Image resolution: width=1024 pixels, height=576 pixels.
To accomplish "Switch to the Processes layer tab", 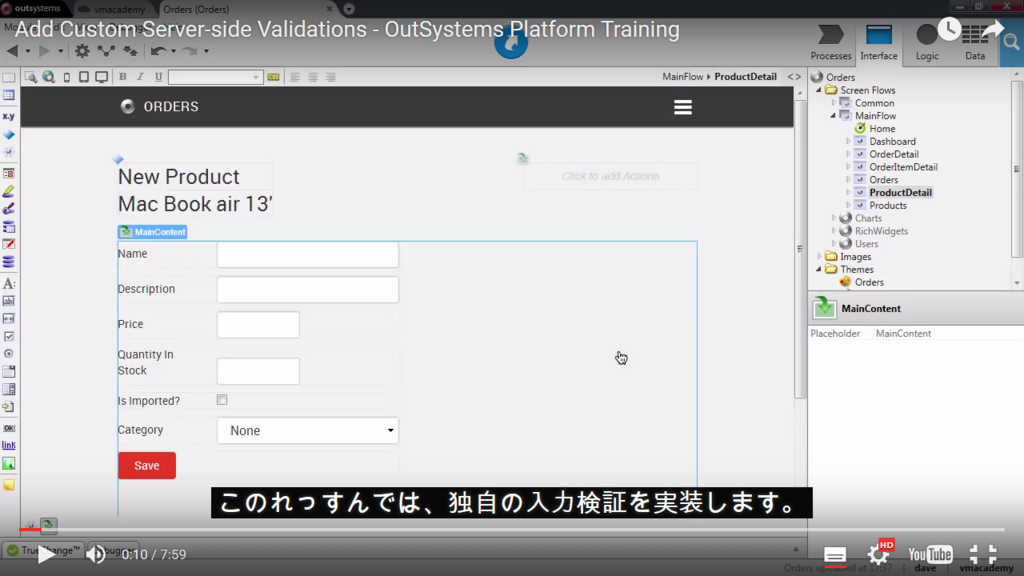I will coord(831,43).
